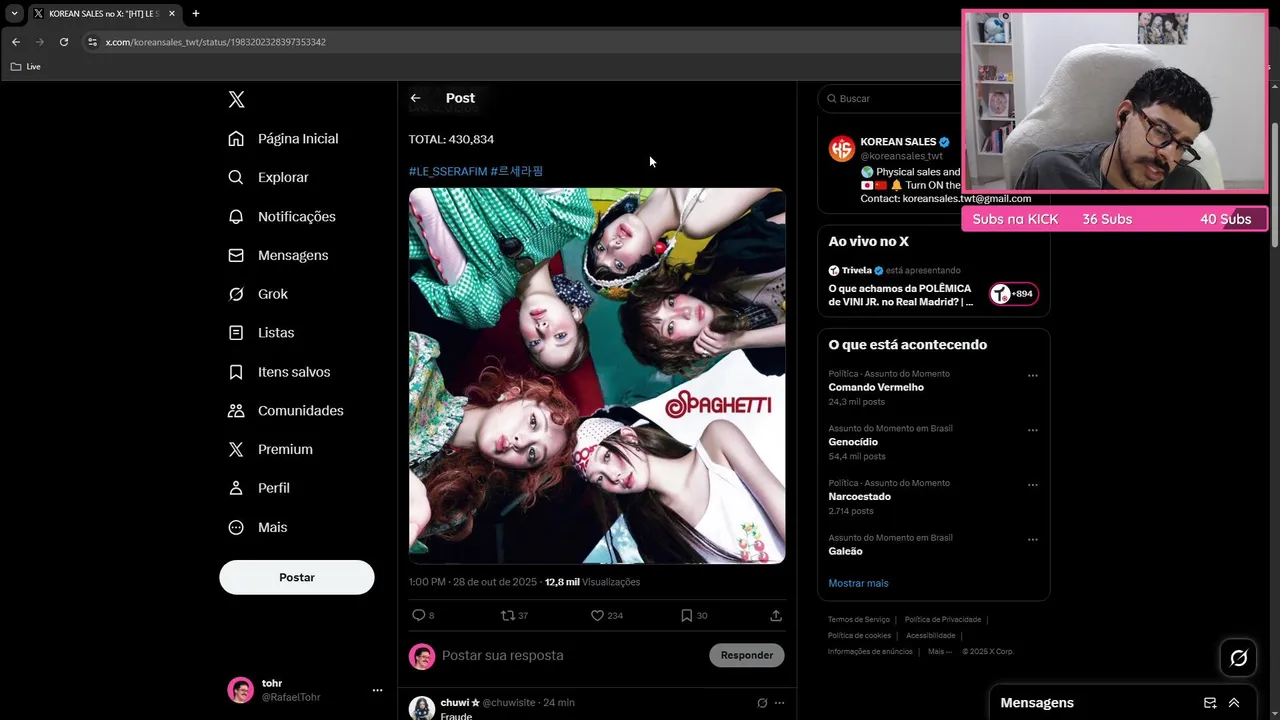Open more options on the chuwi reply

pyautogui.click(x=779, y=703)
